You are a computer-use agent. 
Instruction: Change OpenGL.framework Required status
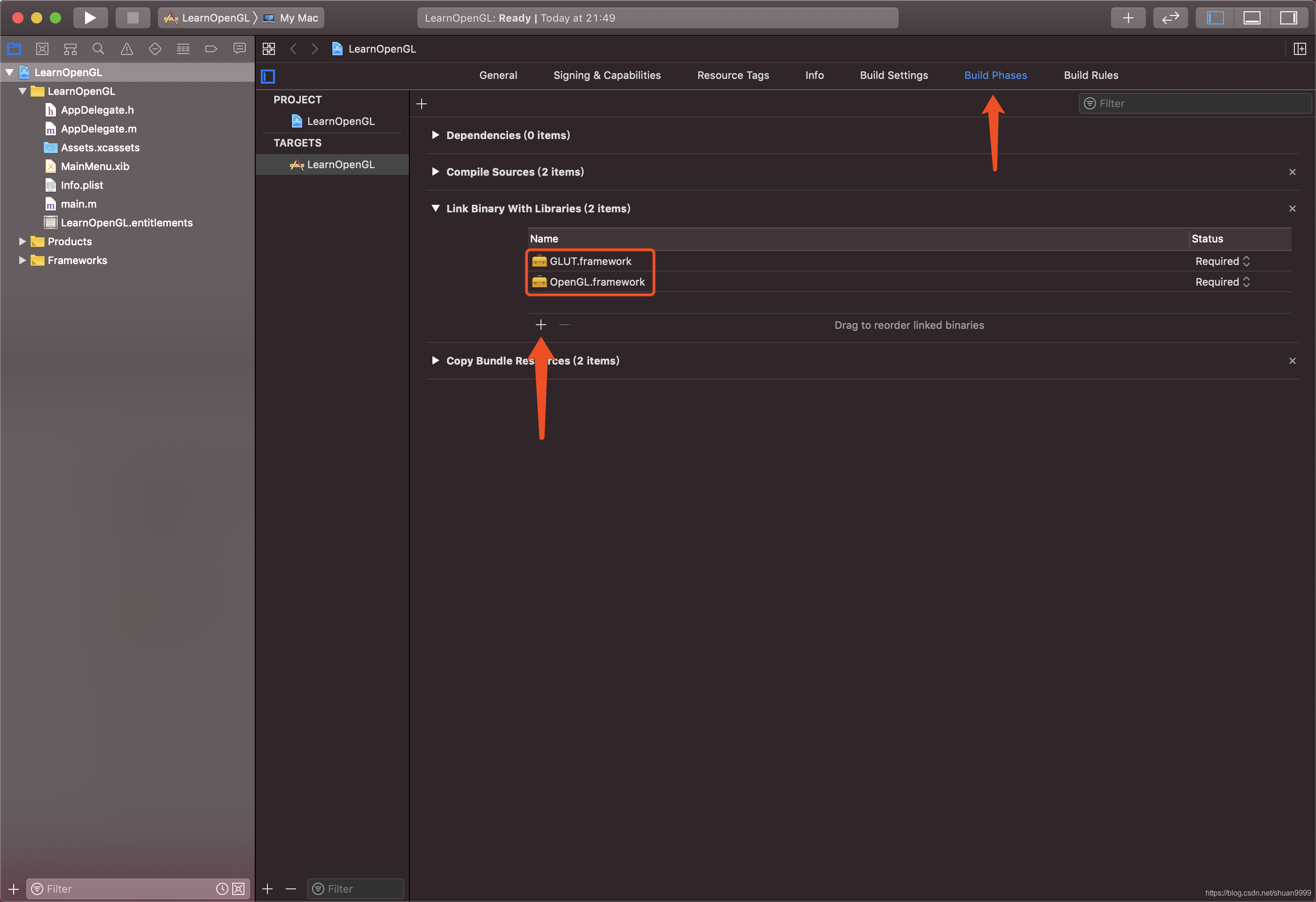click(1222, 282)
